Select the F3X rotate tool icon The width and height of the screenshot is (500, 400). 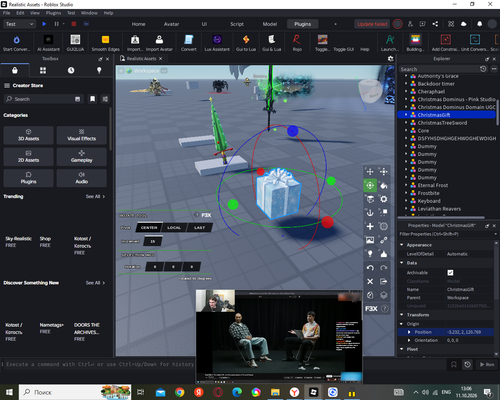point(370,185)
